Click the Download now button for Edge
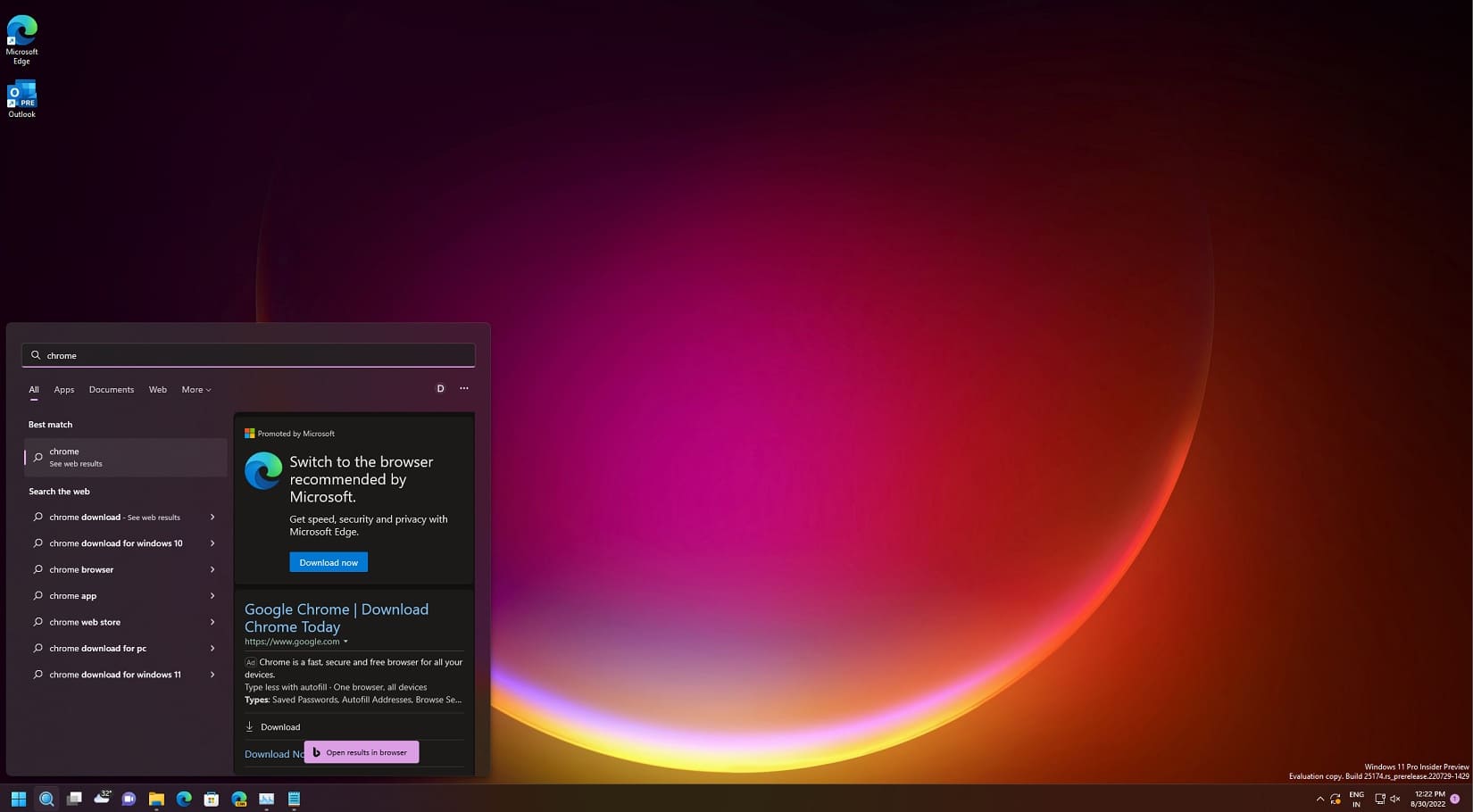This screenshot has width=1473, height=812. [x=328, y=562]
